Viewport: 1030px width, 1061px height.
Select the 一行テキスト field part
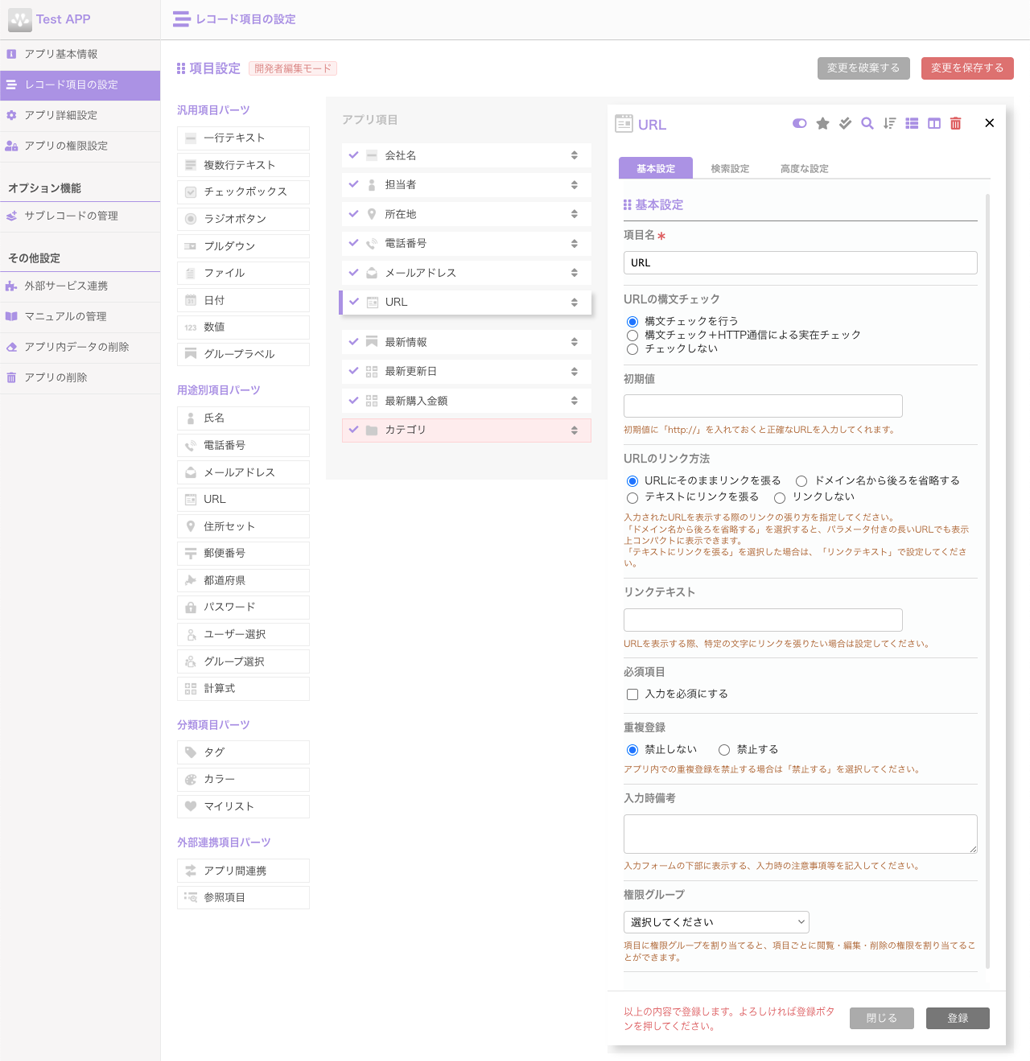click(243, 138)
